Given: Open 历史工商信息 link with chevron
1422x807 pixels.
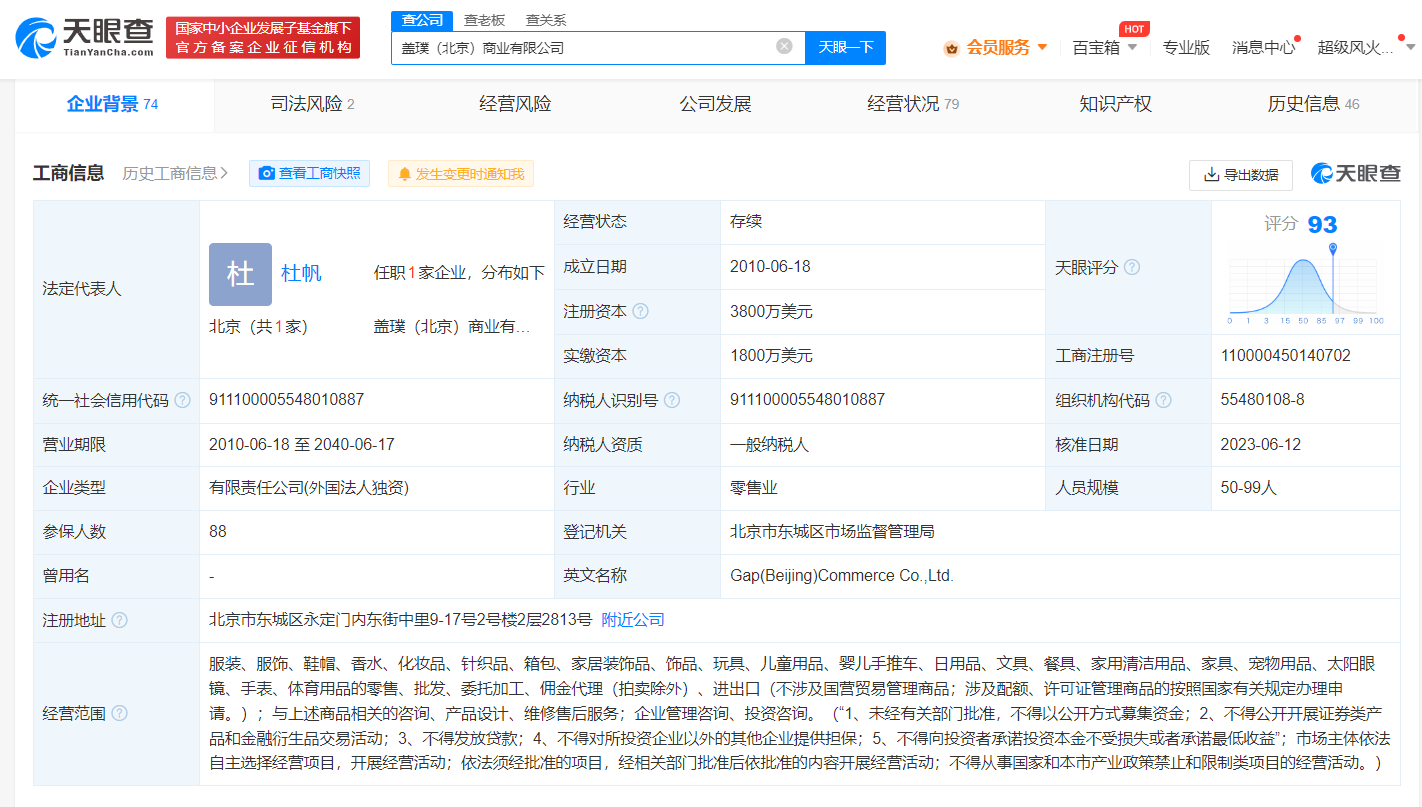Looking at the screenshot, I should point(175,173).
